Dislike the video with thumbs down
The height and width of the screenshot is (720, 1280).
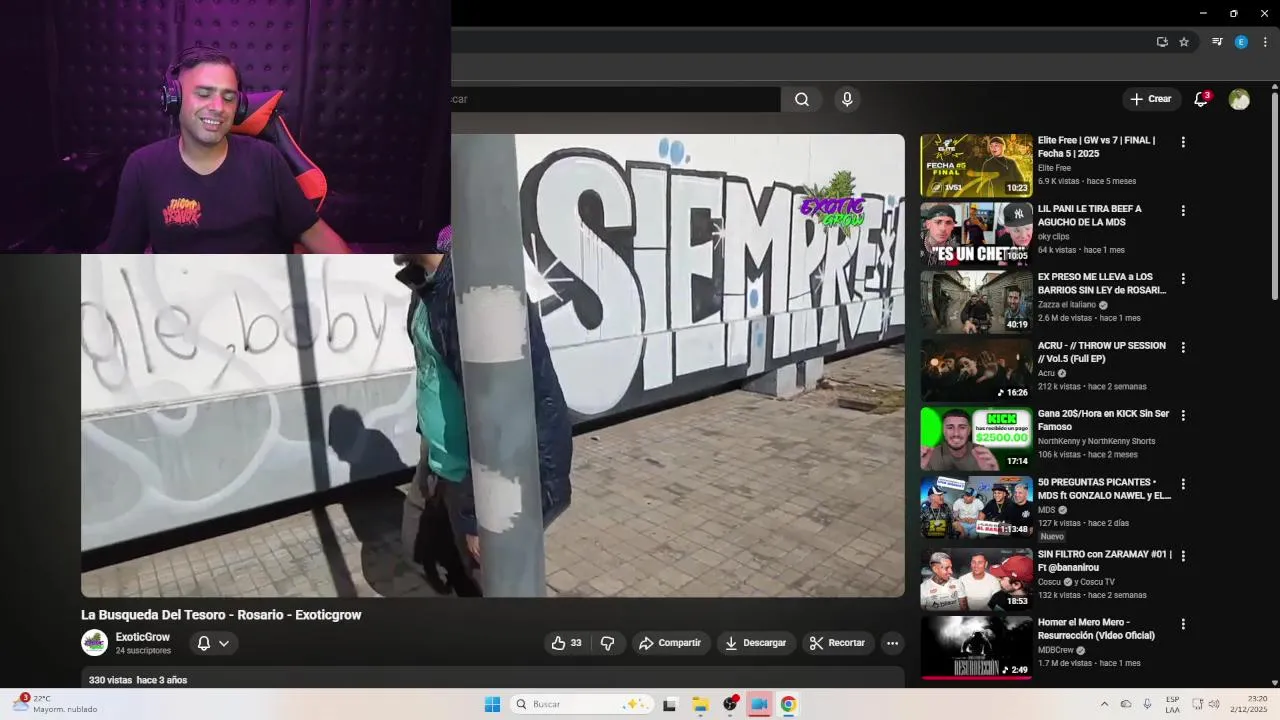pyautogui.click(x=607, y=643)
